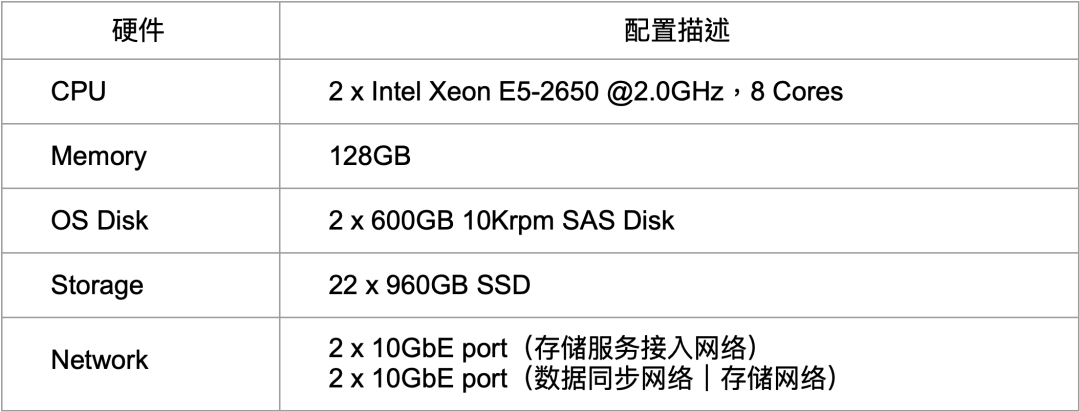Select the Network row label
The width and height of the screenshot is (1080, 412).
(x=99, y=360)
